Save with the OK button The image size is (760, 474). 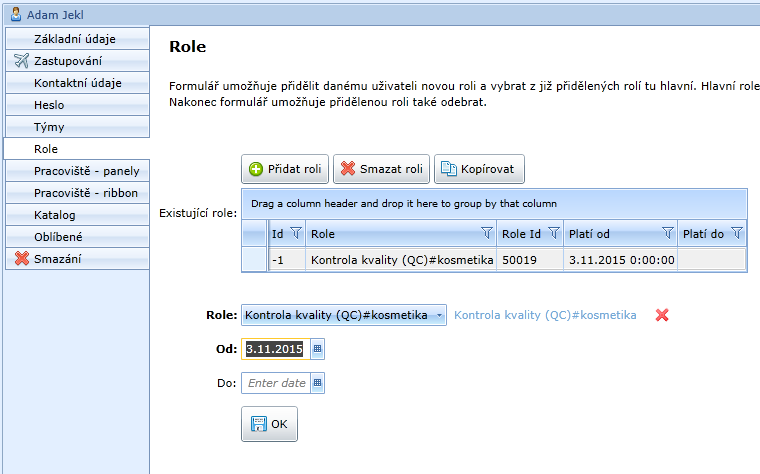click(x=269, y=424)
